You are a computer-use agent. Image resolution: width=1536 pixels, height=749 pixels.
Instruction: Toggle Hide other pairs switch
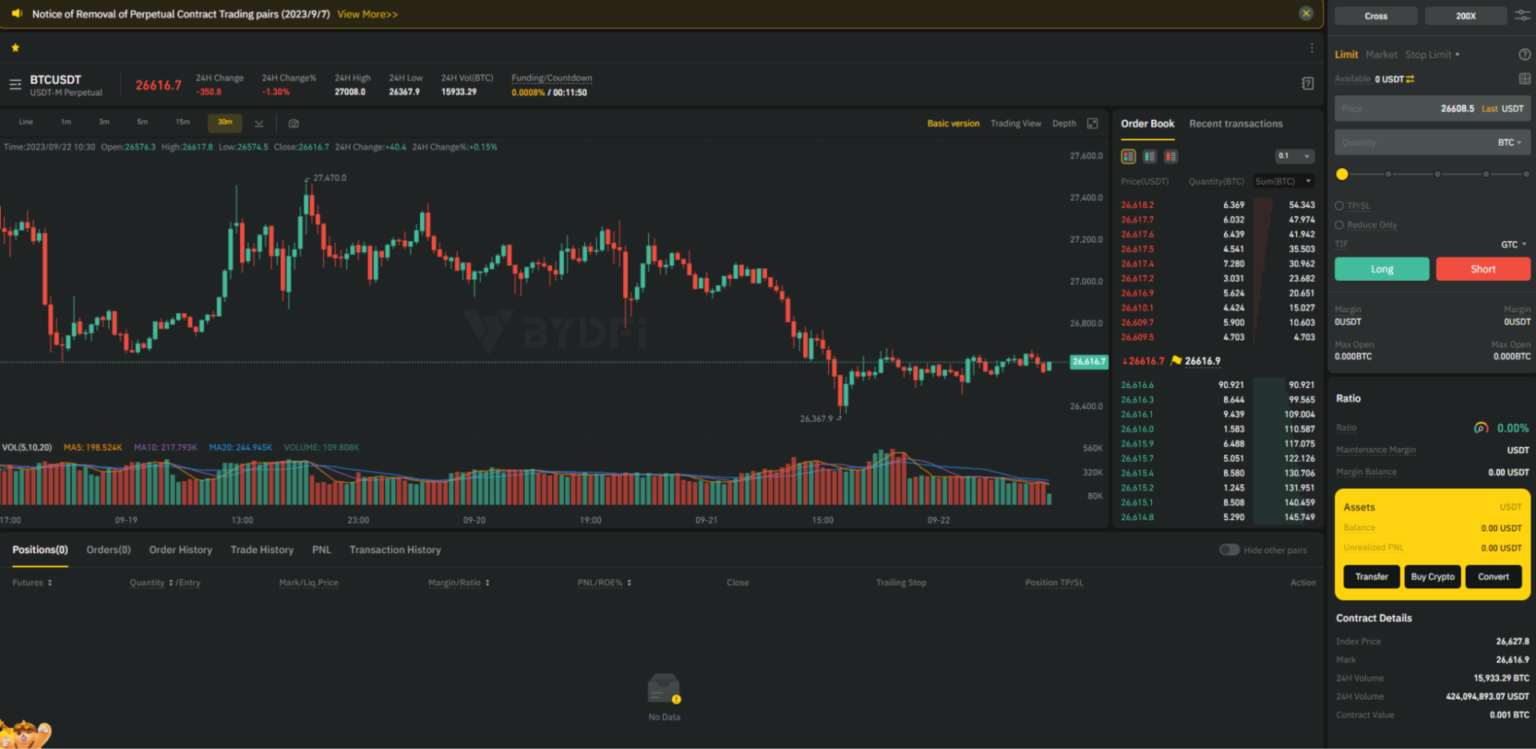1229,550
